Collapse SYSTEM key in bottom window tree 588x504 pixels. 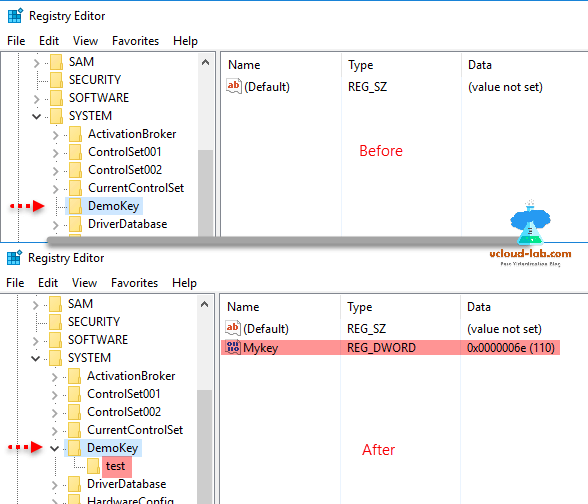[x=35, y=358]
